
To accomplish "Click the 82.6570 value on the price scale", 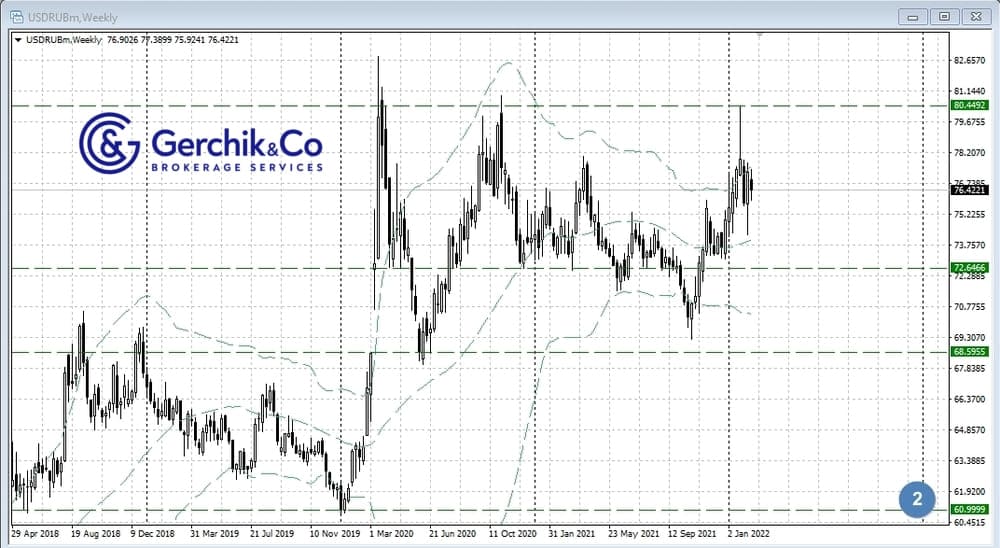I will click(x=970, y=61).
